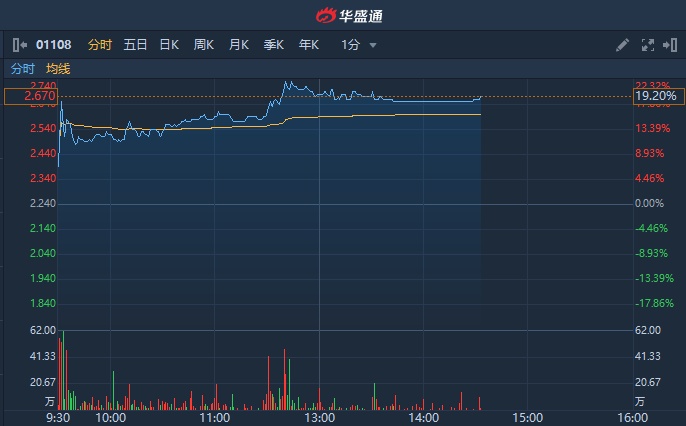Click the stock code 01108

coord(55,45)
